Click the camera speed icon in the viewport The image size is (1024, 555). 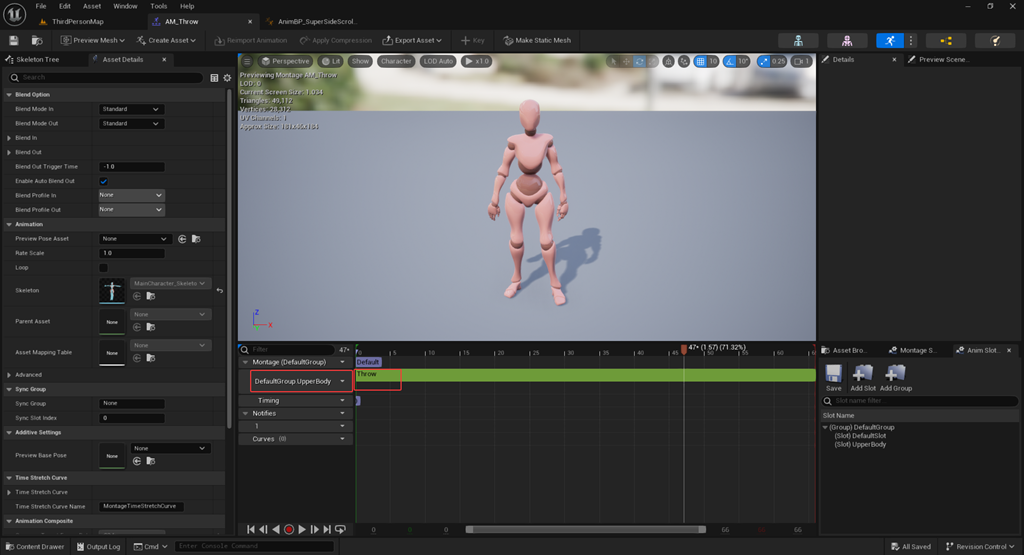pyautogui.click(x=801, y=61)
